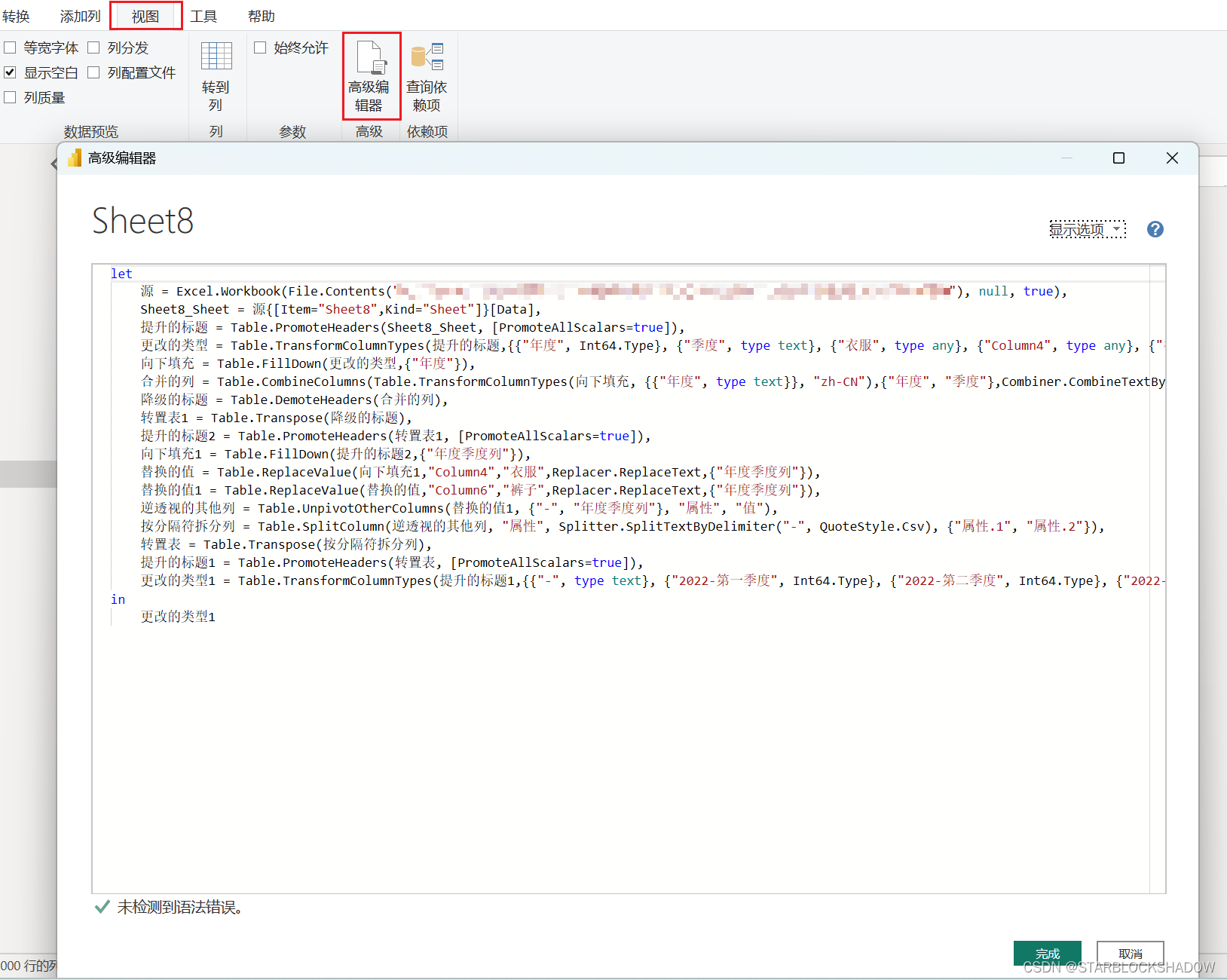Open the 高级编辑器 (Advanced Editor) tool

point(371,76)
